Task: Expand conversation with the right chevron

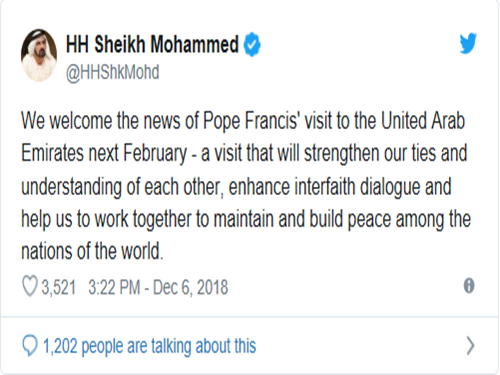Action: [x=470, y=346]
